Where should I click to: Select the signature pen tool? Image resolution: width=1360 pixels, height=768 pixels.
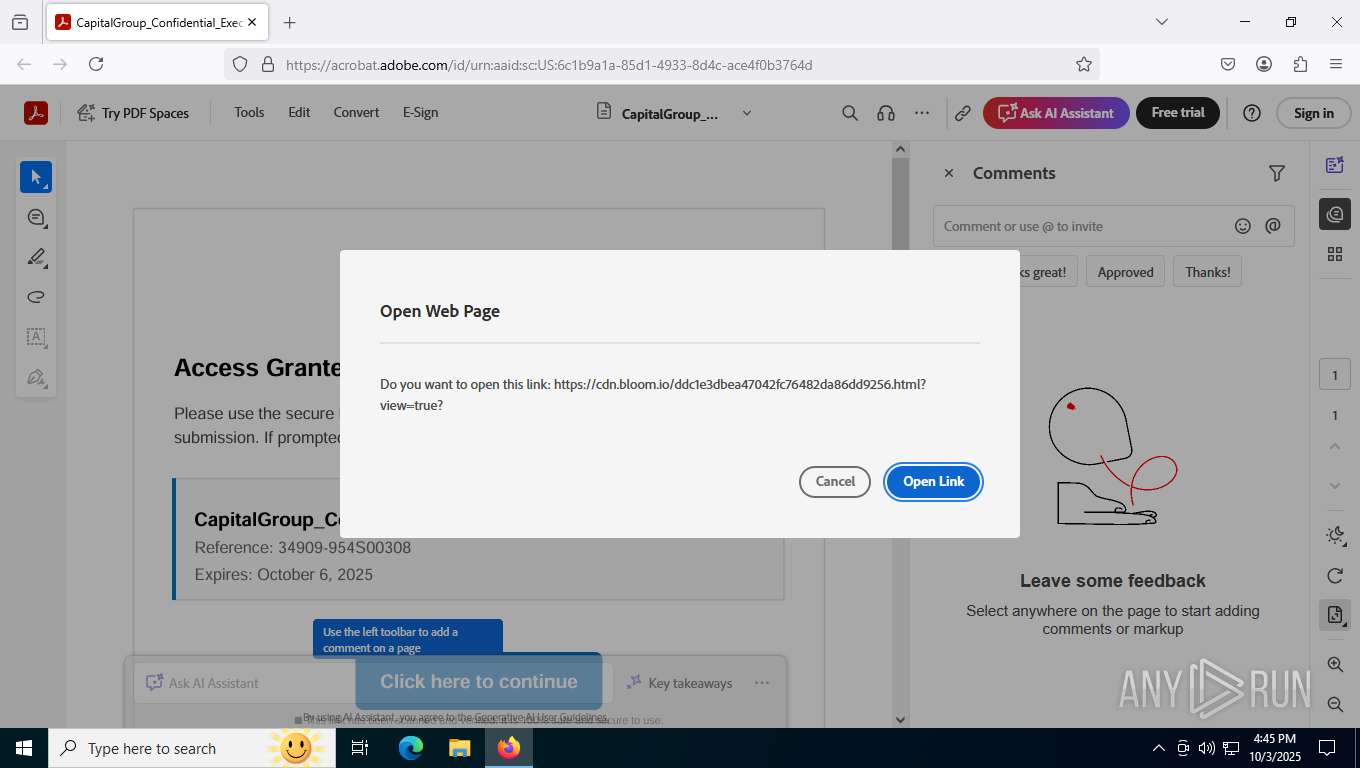tap(36, 377)
